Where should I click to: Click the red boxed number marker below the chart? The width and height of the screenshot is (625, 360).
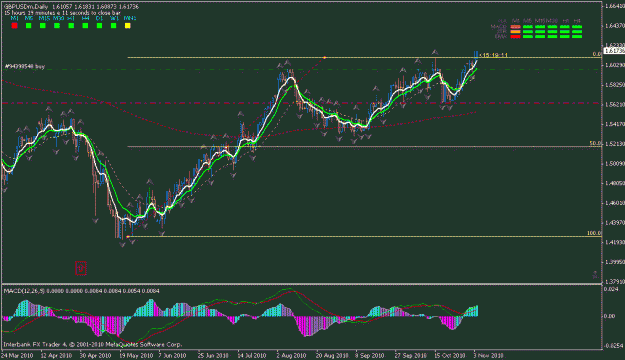(81, 268)
